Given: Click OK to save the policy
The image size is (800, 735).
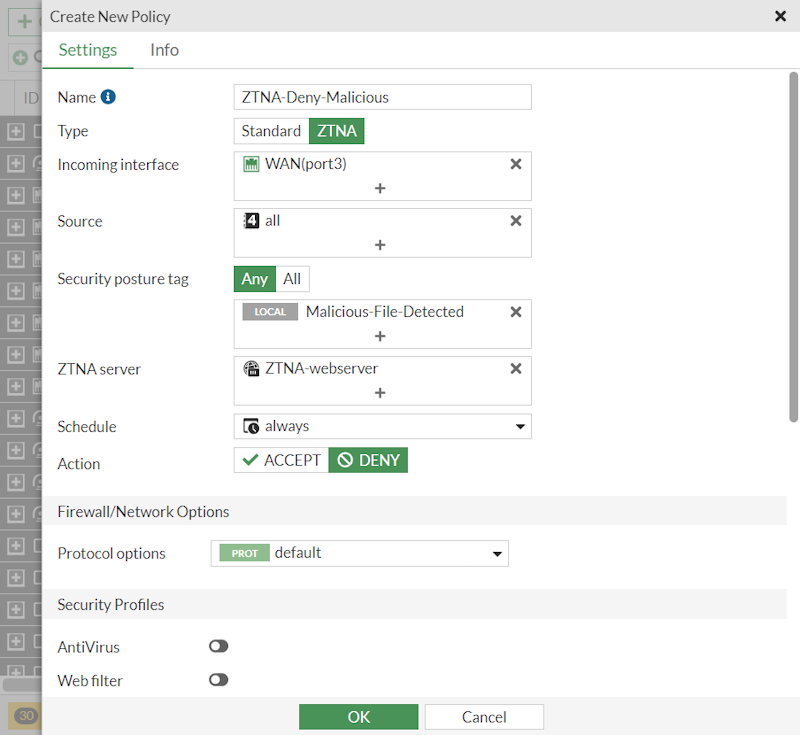Looking at the screenshot, I should (358, 716).
